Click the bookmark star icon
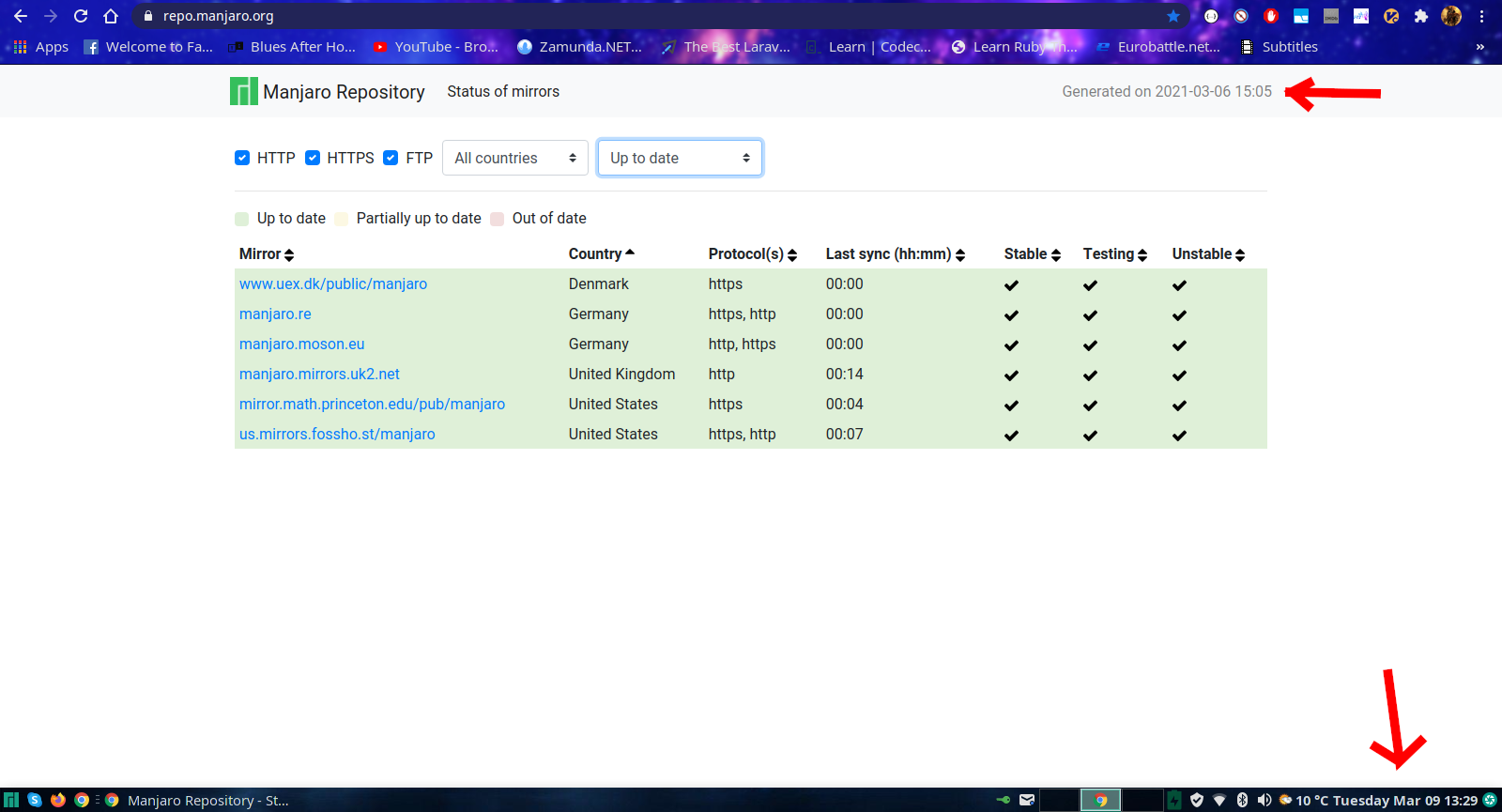The height and width of the screenshot is (812, 1502). (x=1173, y=16)
